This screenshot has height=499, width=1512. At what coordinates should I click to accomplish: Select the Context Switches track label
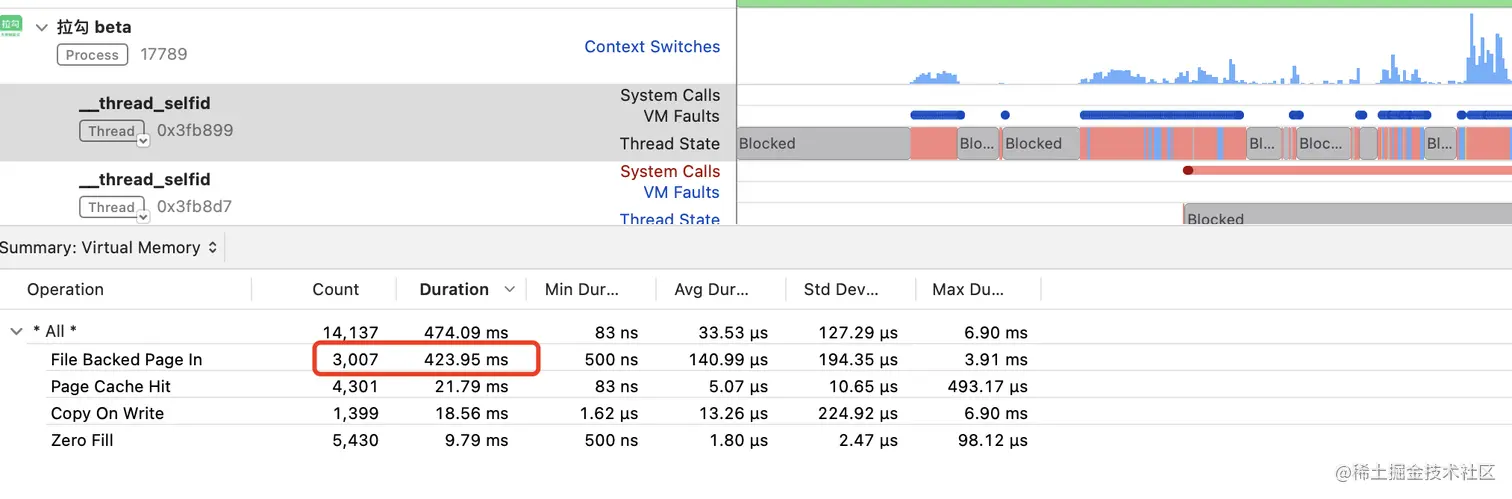tap(652, 47)
